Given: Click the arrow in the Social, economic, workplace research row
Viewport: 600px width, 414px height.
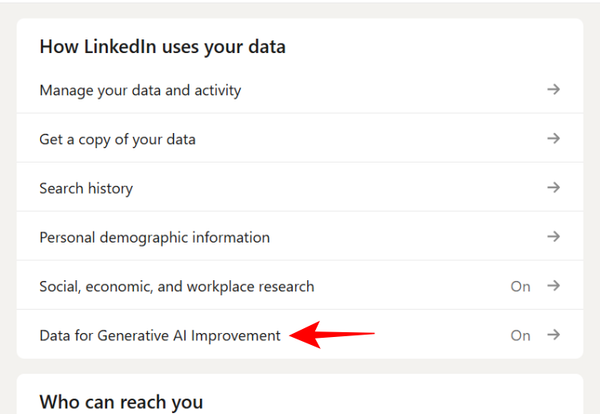Looking at the screenshot, I should point(553,286).
